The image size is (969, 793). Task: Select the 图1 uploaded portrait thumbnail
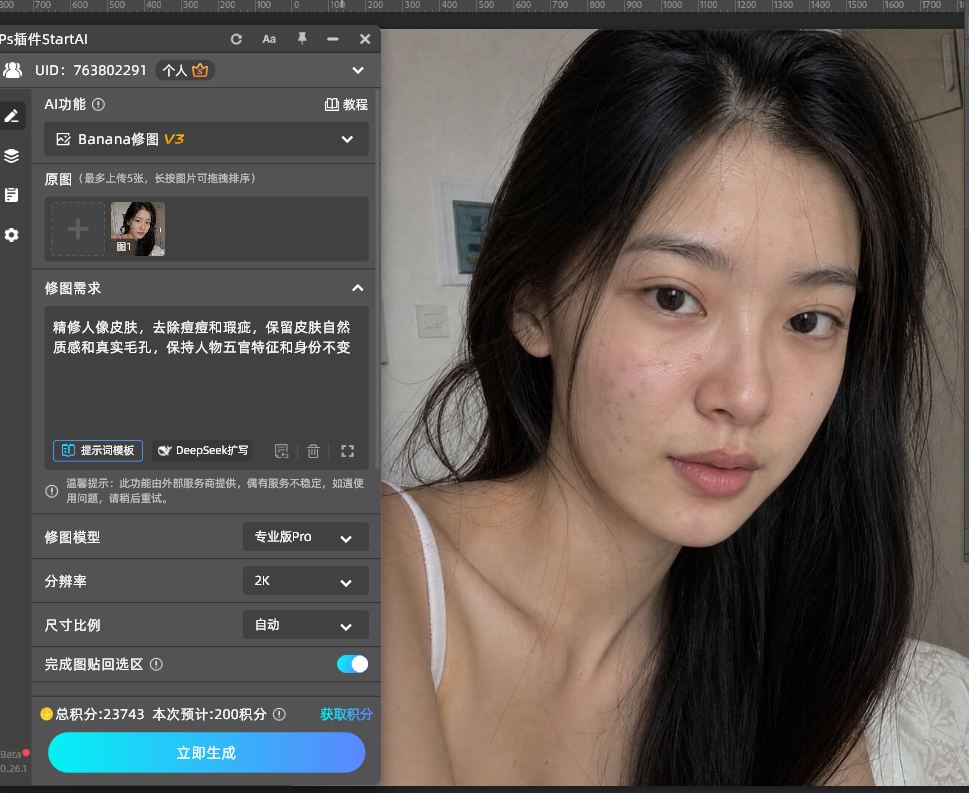coord(138,229)
